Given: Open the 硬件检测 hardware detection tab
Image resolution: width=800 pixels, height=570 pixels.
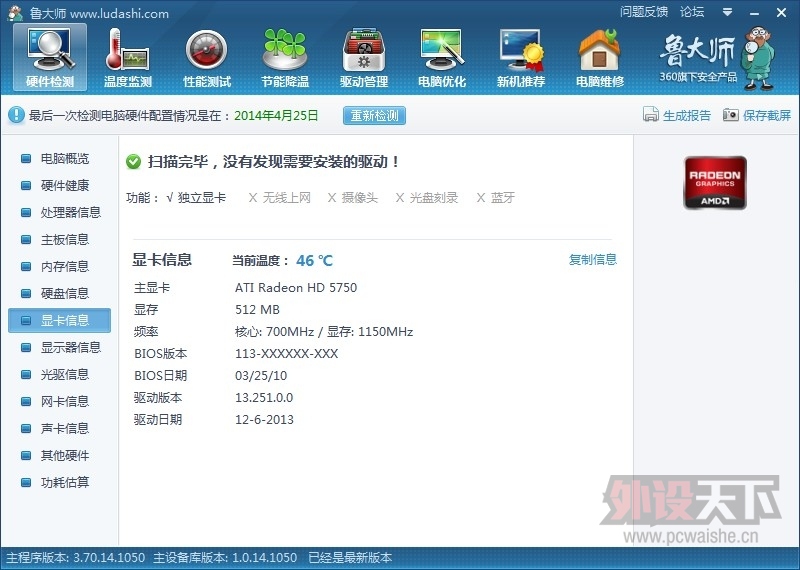Looking at the screenshot, I should pos(50,57).
